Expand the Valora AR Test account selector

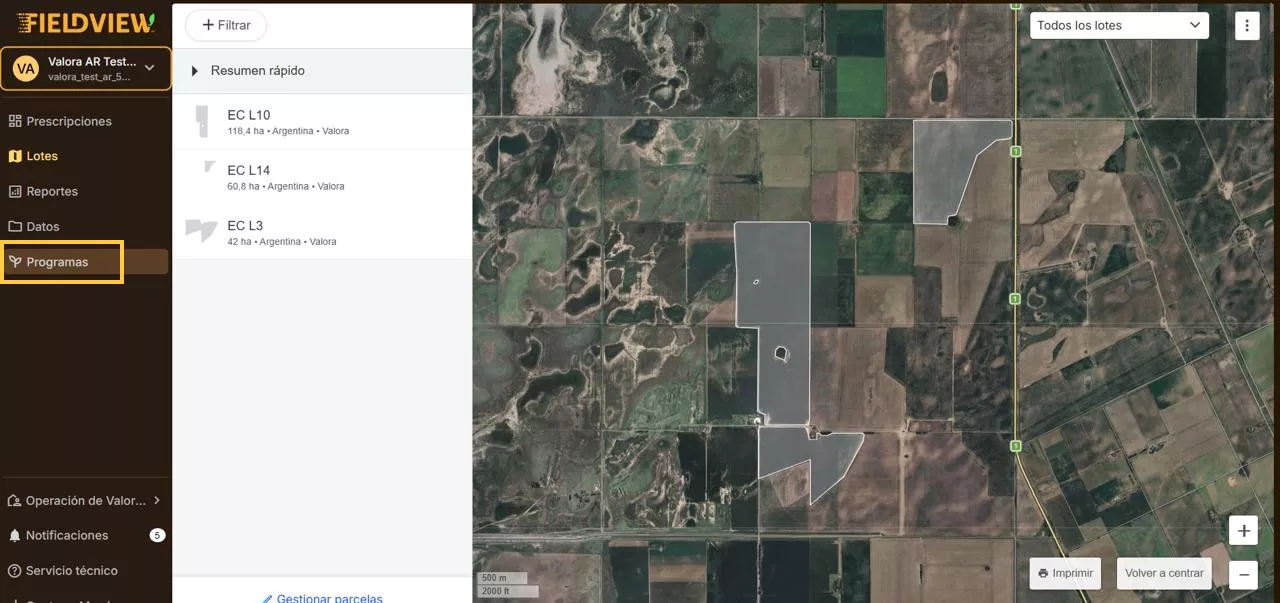tap(149, 68)
